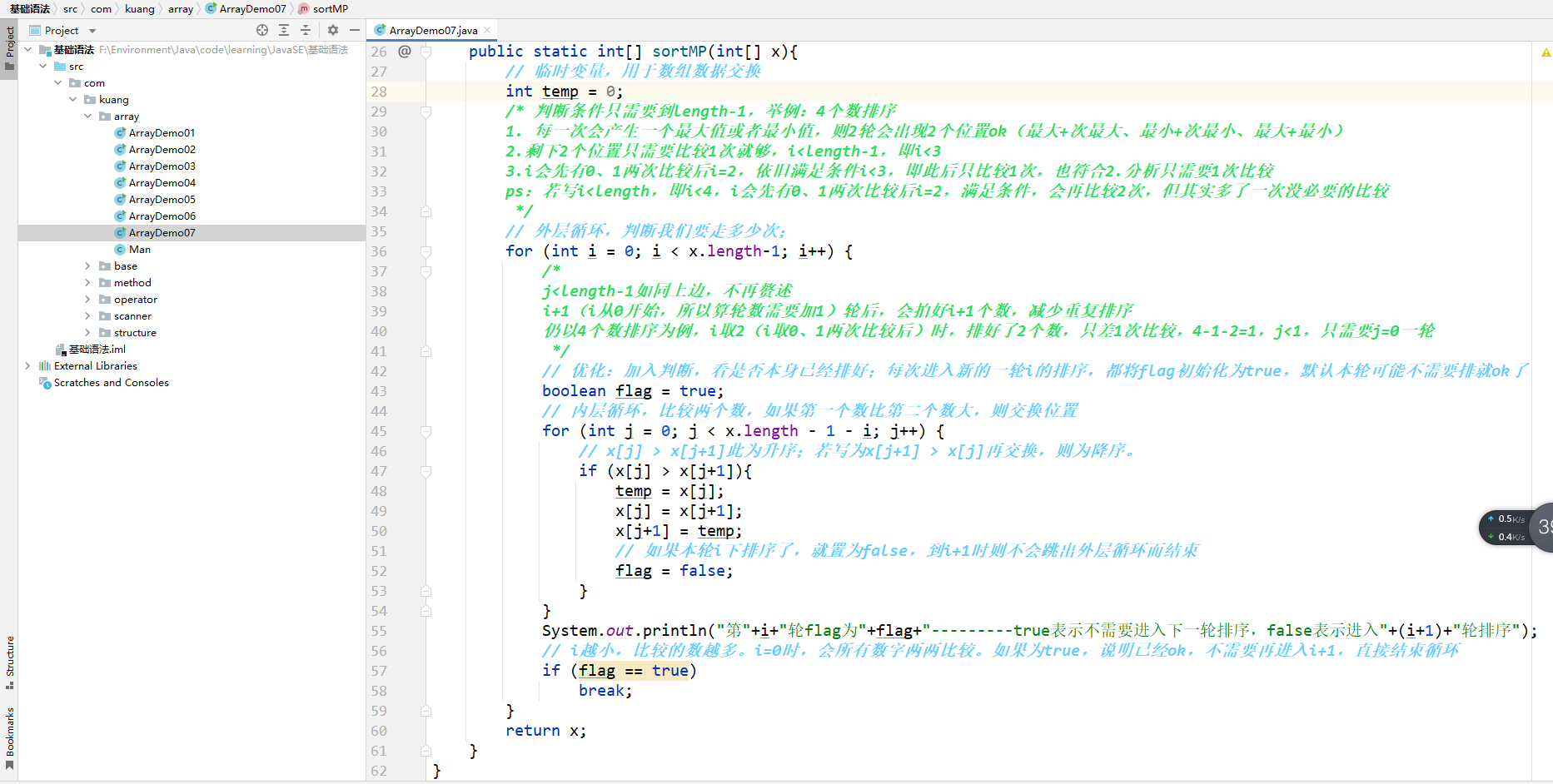This screenshot has height=784, width=1553.
Task: Place cursor on 'return x;' at line 60
Action: [x=545, y=731]
